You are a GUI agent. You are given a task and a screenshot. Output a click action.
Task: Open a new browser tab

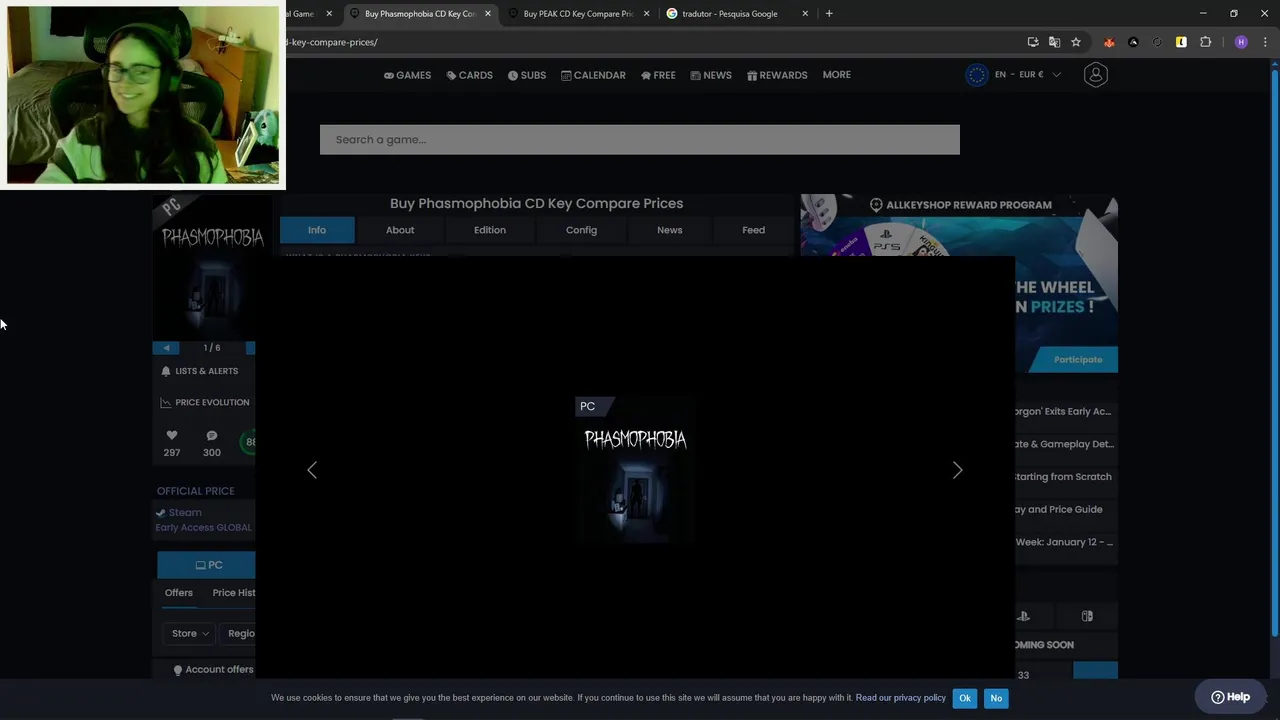pos(829,14)
